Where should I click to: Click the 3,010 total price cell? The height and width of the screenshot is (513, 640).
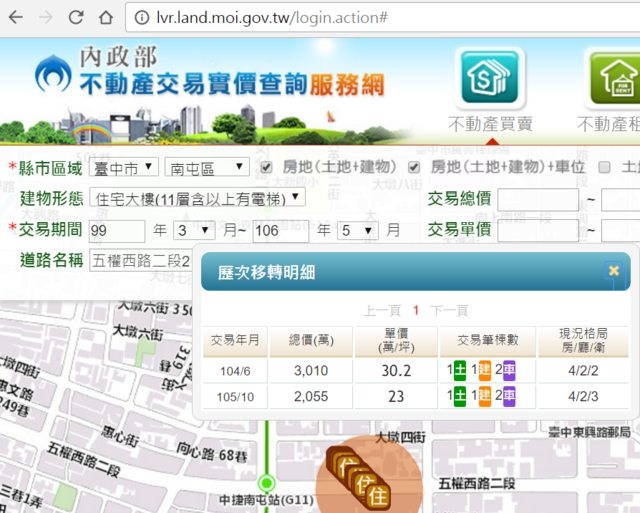[311, 371]
